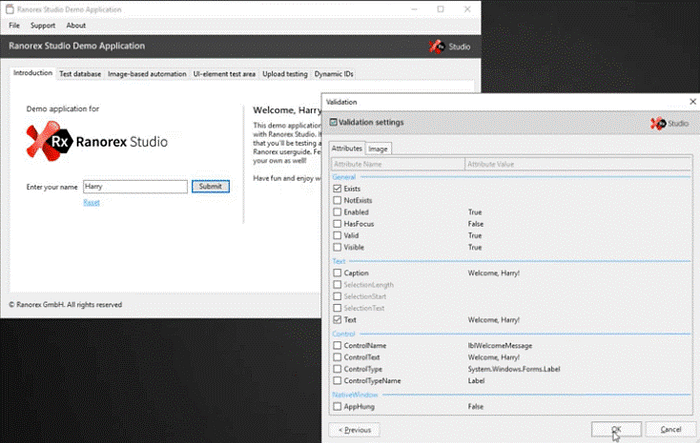Click the Submit button
Screen dimensions: 700x443
tap(211, 186)
